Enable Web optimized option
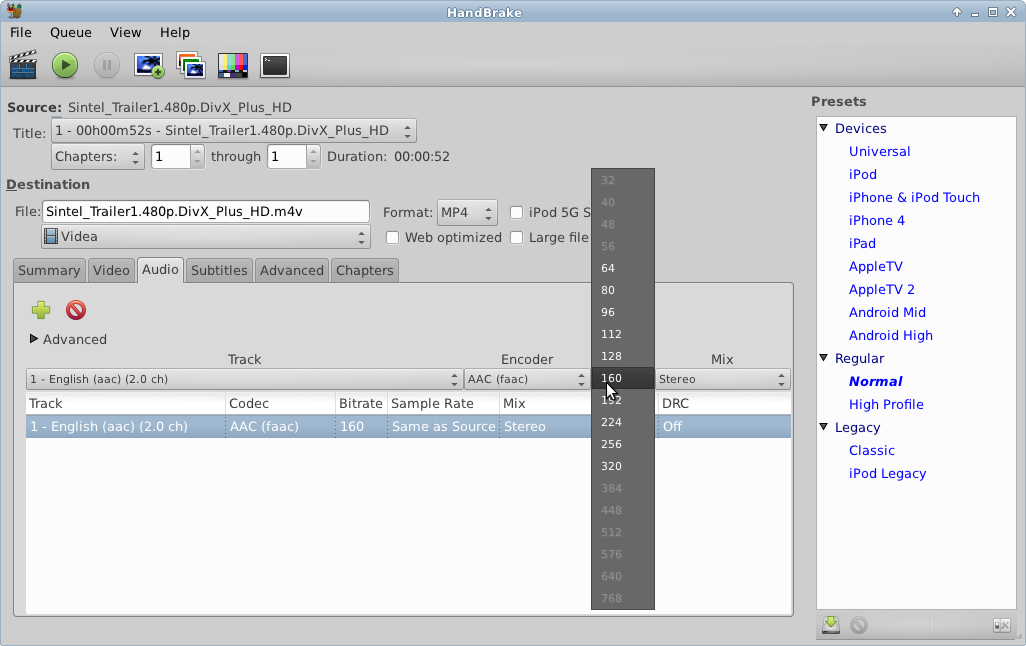The height and width of the screenshot is (646, 1026). click(393, 238)
